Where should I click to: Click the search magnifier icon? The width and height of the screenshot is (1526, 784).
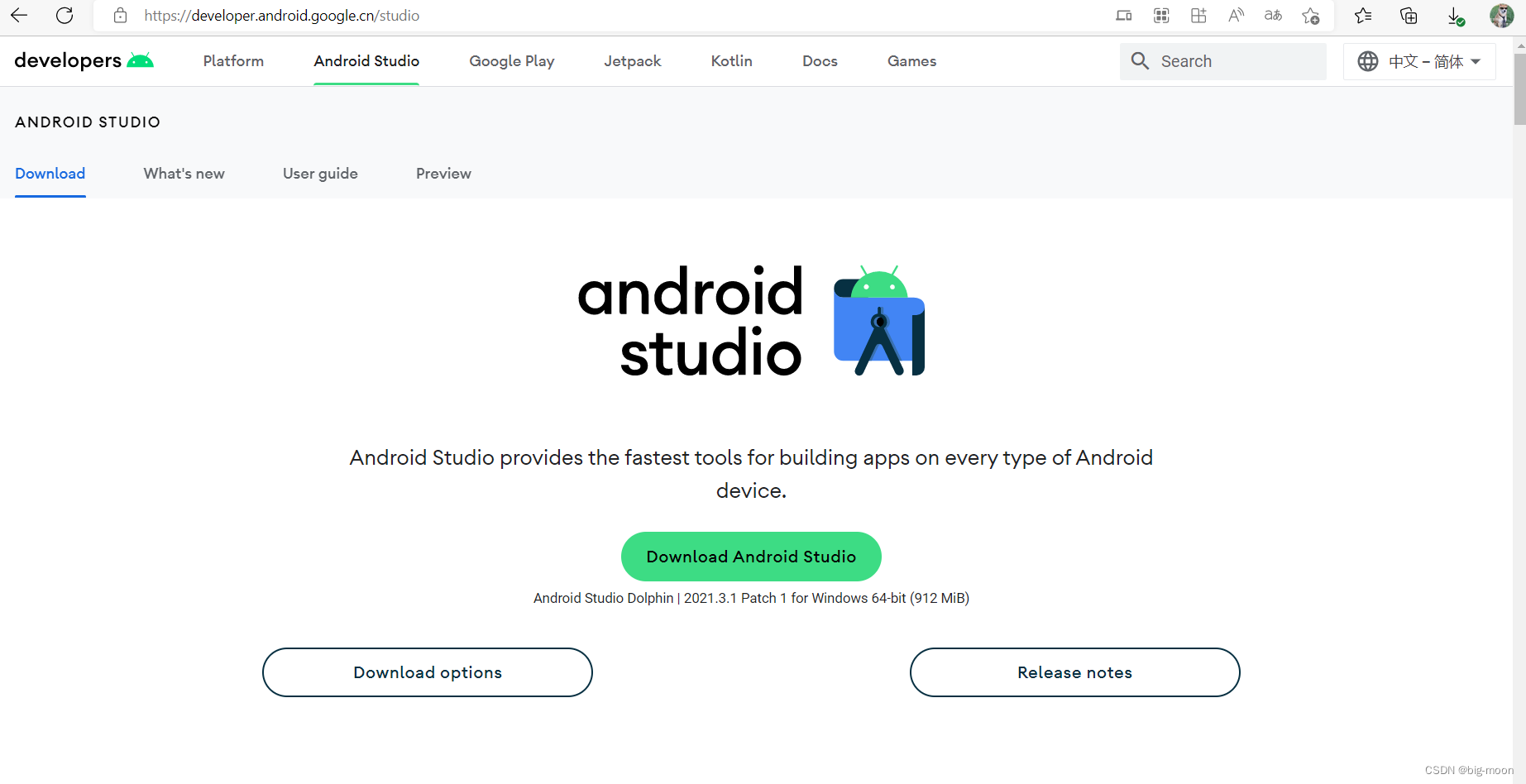[x=1140, y=60]
